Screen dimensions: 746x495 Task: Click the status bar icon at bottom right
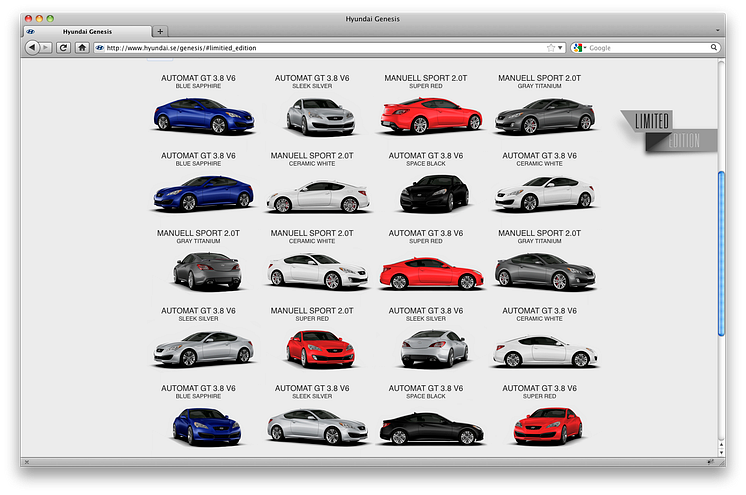coord(710,462)
